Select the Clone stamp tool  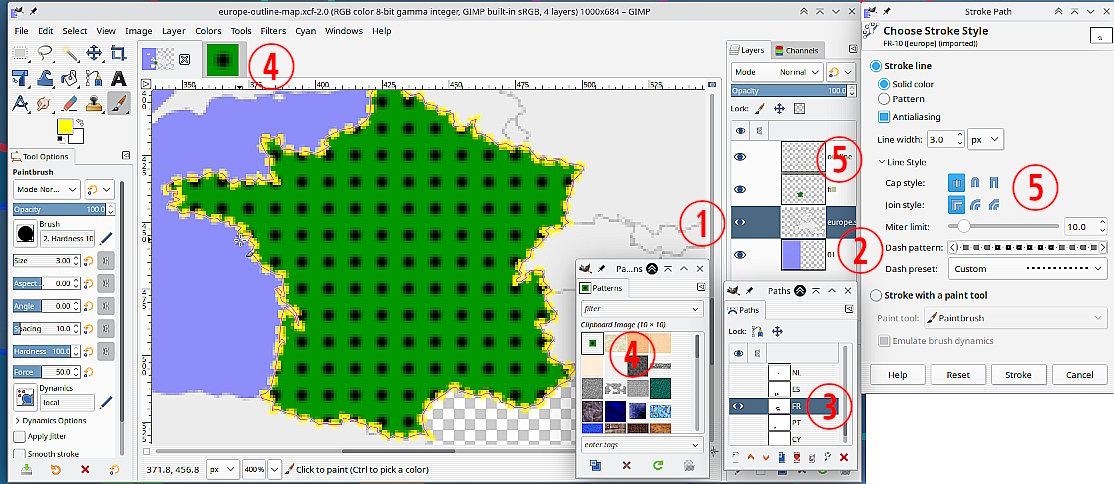pyautogui.click(x=94, y=103)
